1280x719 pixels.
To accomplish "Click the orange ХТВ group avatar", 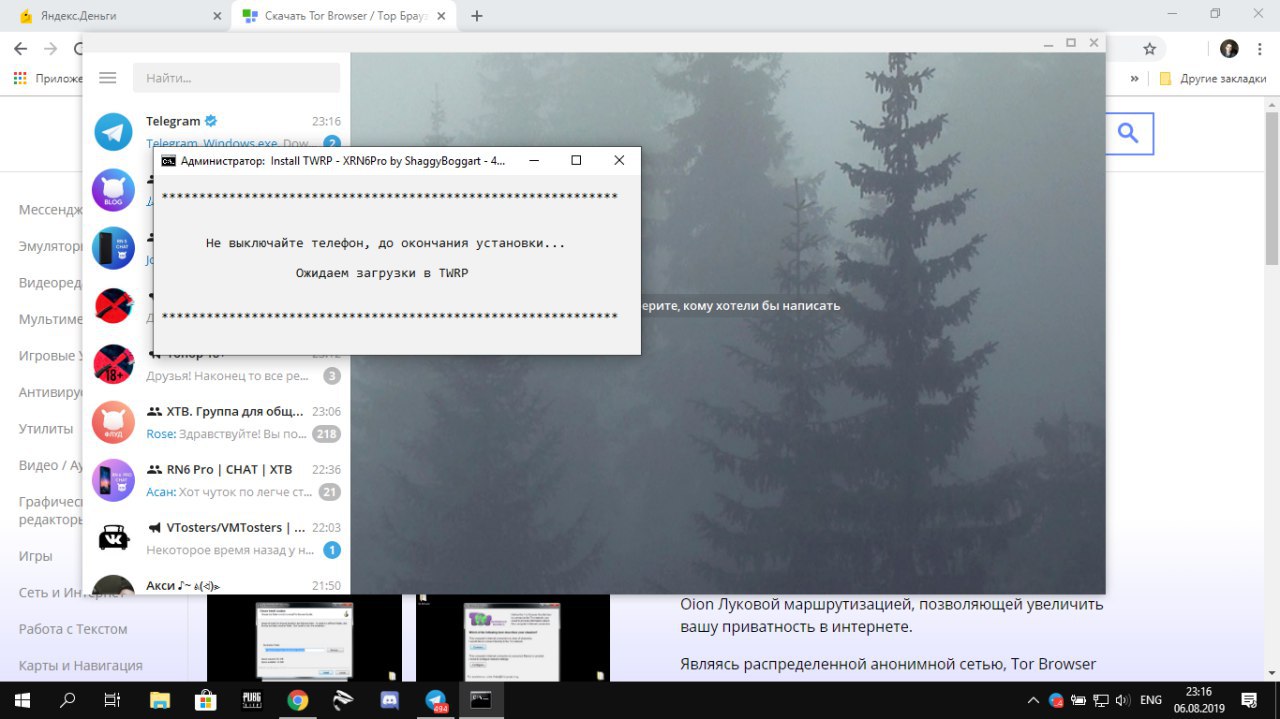I will tap(113, 422).
